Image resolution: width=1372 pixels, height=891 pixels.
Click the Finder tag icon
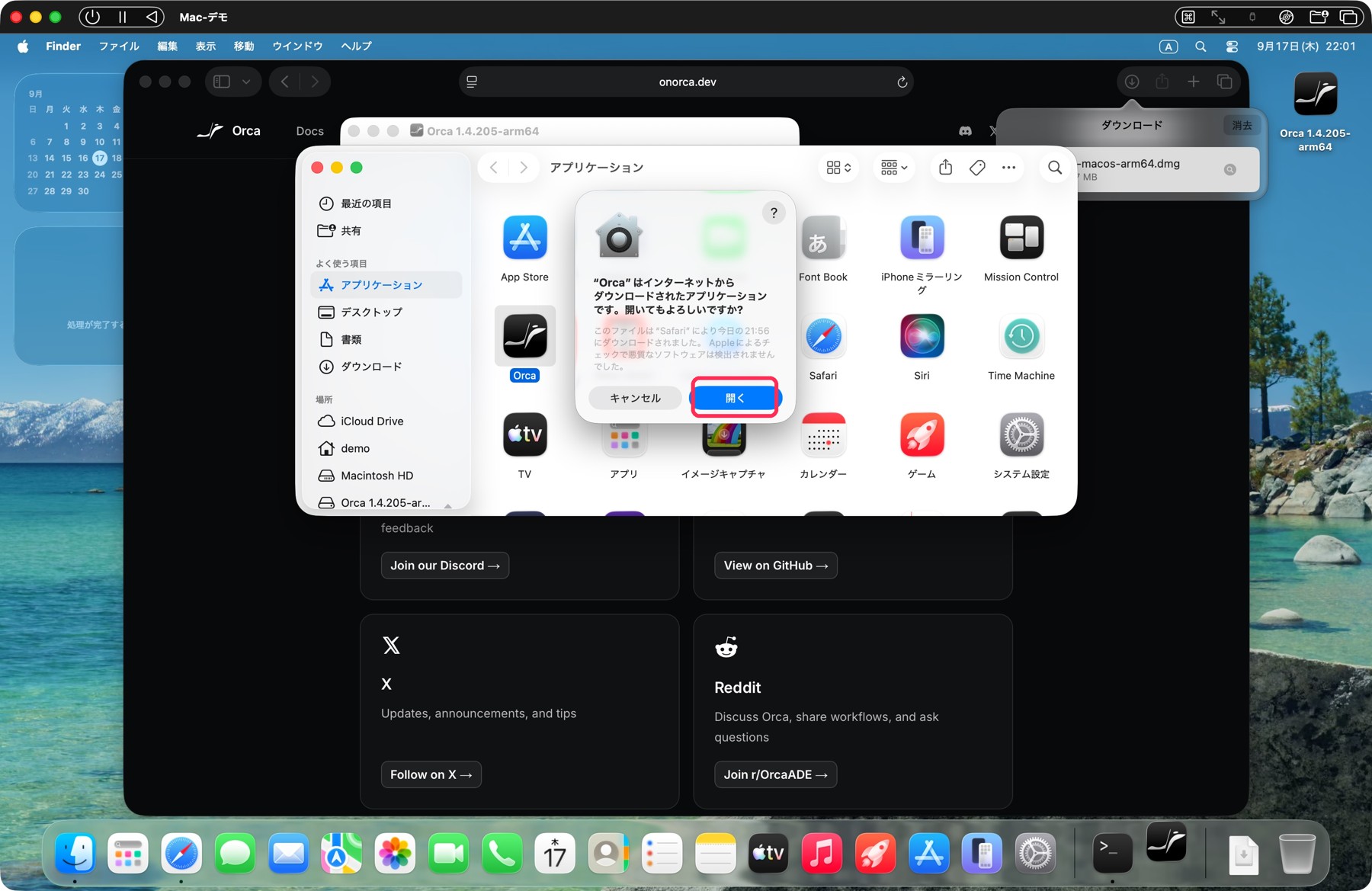tap(977, 167)
